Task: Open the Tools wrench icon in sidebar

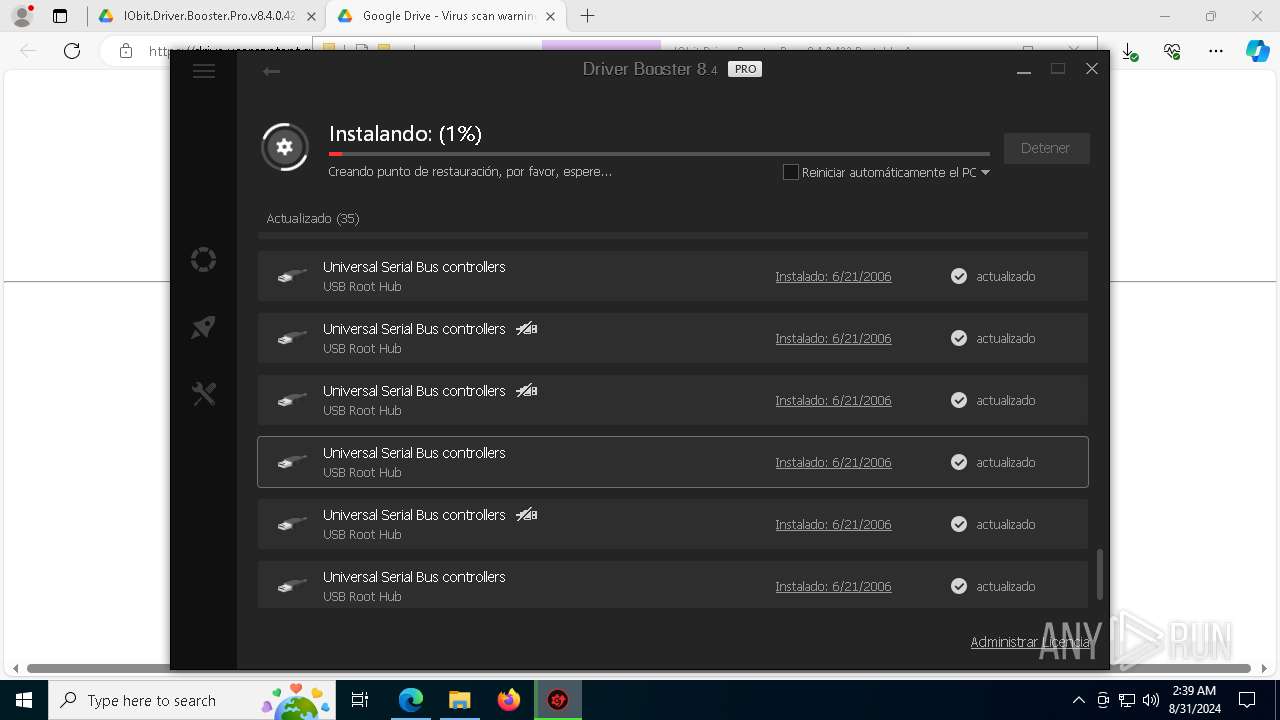Action: click(204, 394)
